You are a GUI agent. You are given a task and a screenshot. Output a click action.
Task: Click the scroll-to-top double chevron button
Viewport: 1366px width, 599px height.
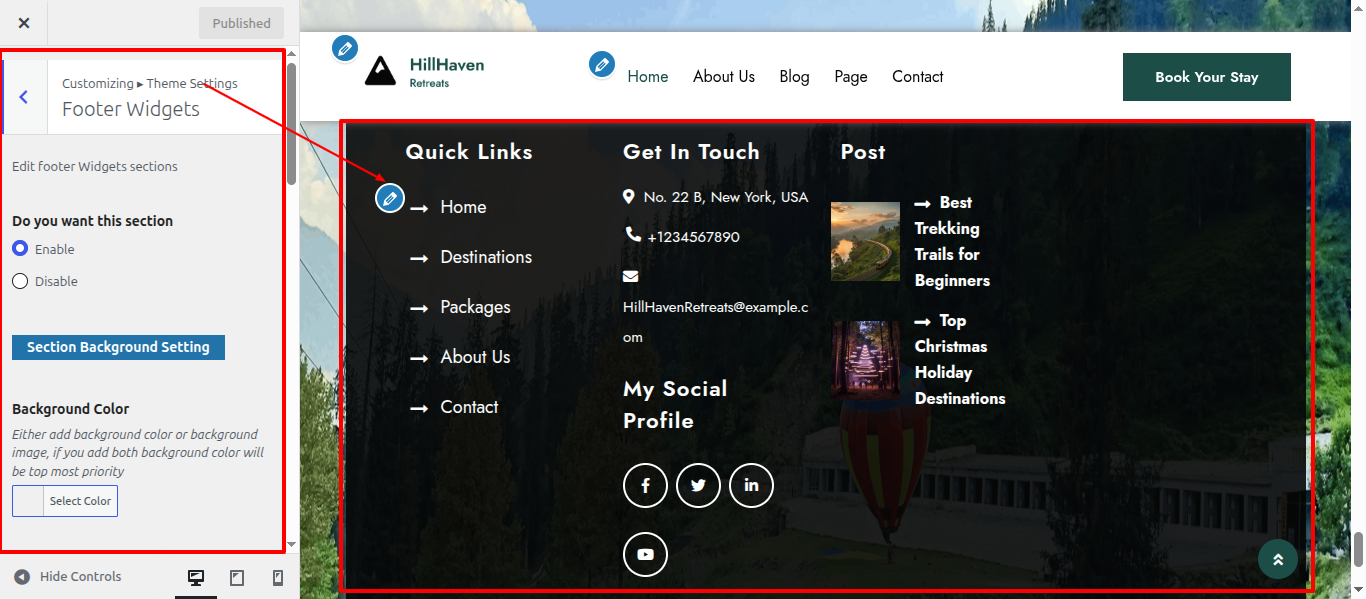(x=1278, y=560)
